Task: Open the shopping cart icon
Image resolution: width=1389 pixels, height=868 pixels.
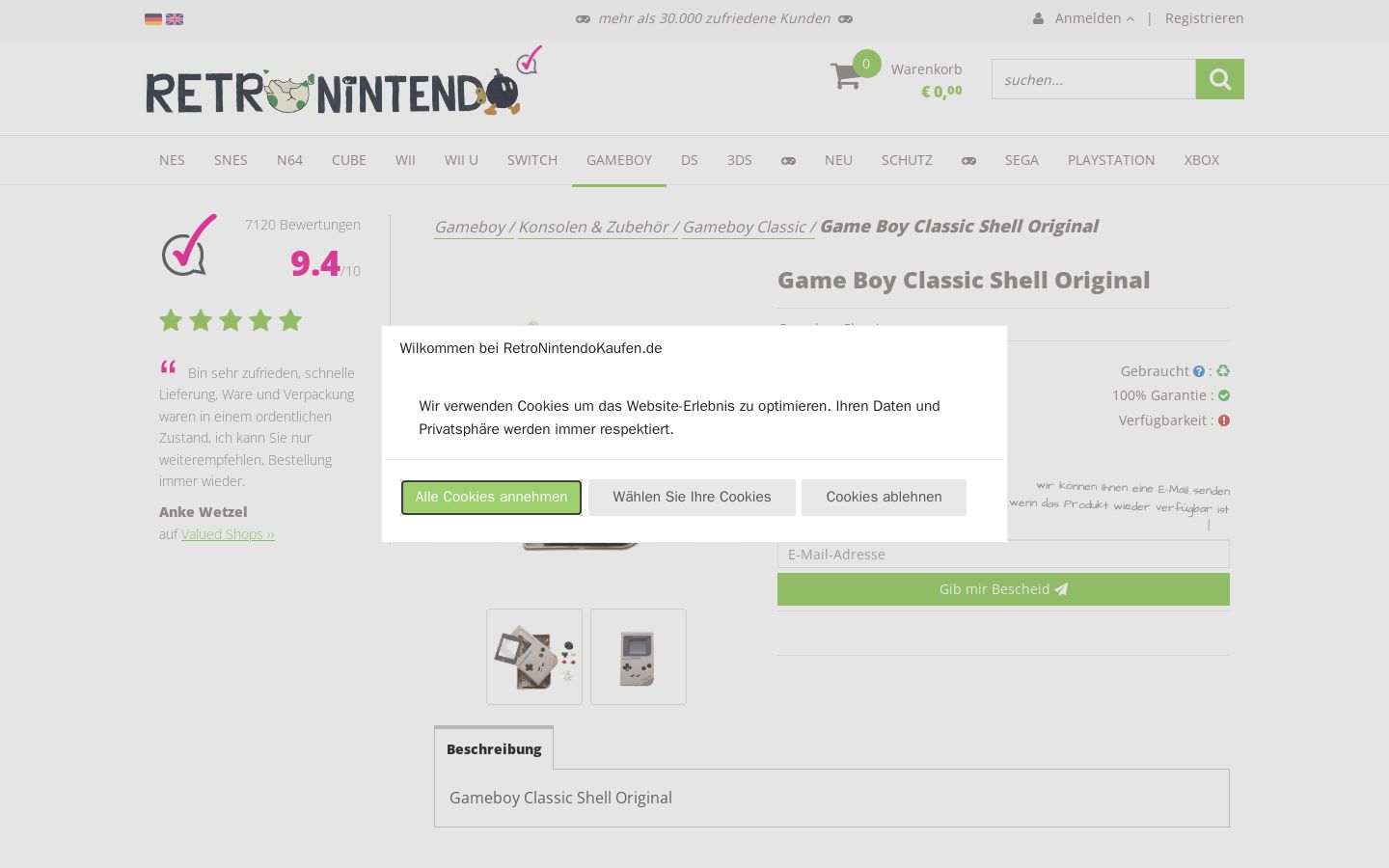Action: (x=846, y=76)
